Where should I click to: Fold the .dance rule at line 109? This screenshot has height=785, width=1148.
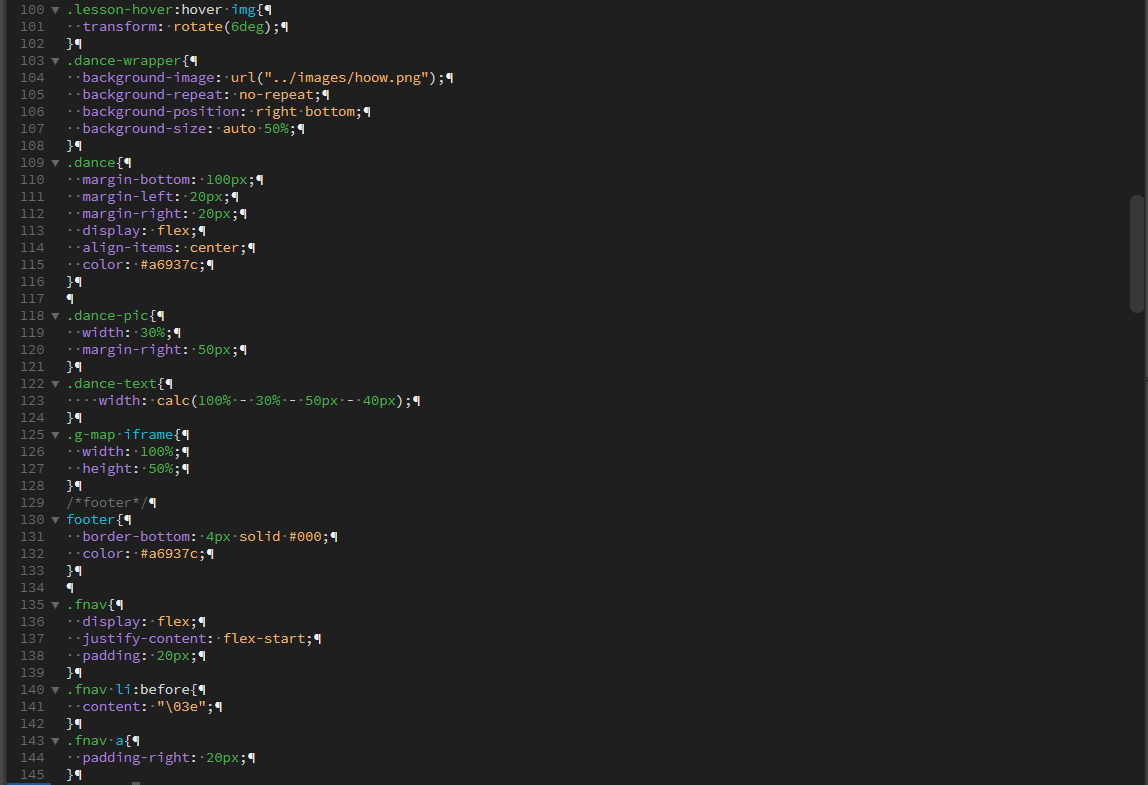coord(55,163)
